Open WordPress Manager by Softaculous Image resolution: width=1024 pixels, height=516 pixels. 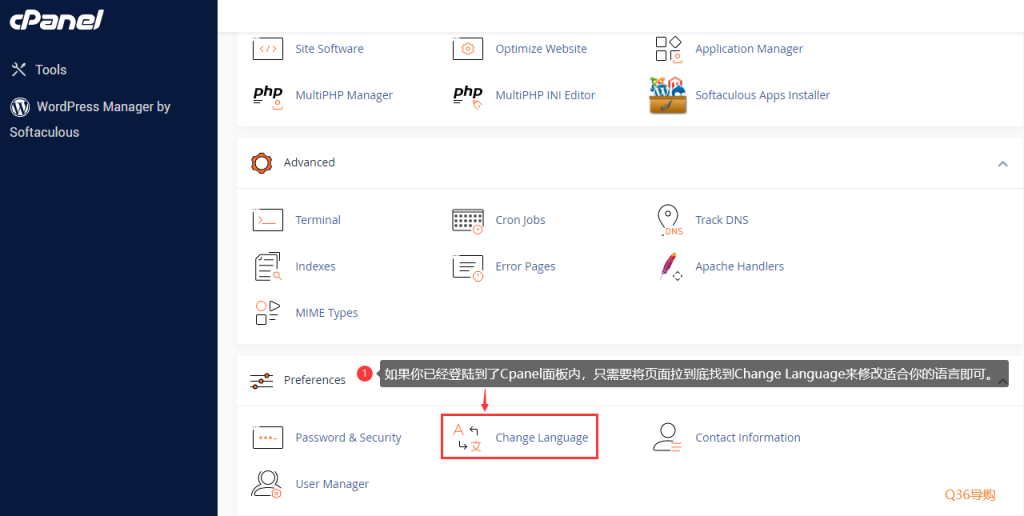point(90,119)
